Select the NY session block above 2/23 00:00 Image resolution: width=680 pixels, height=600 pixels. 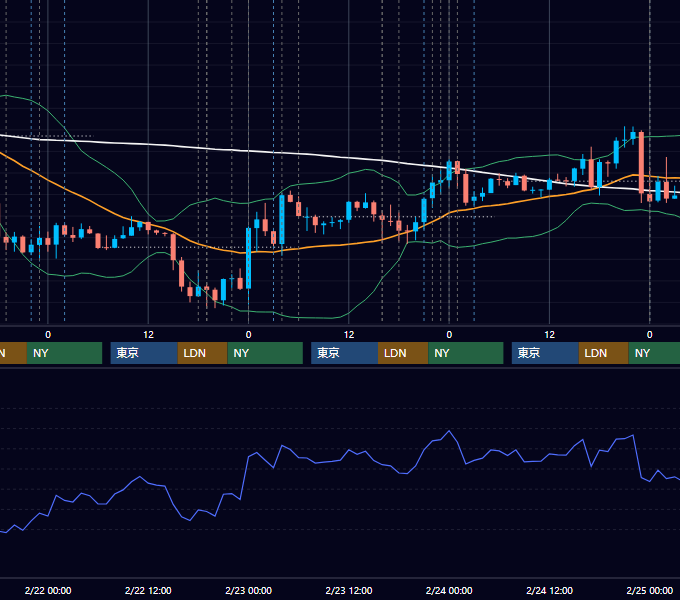[265, 353]
